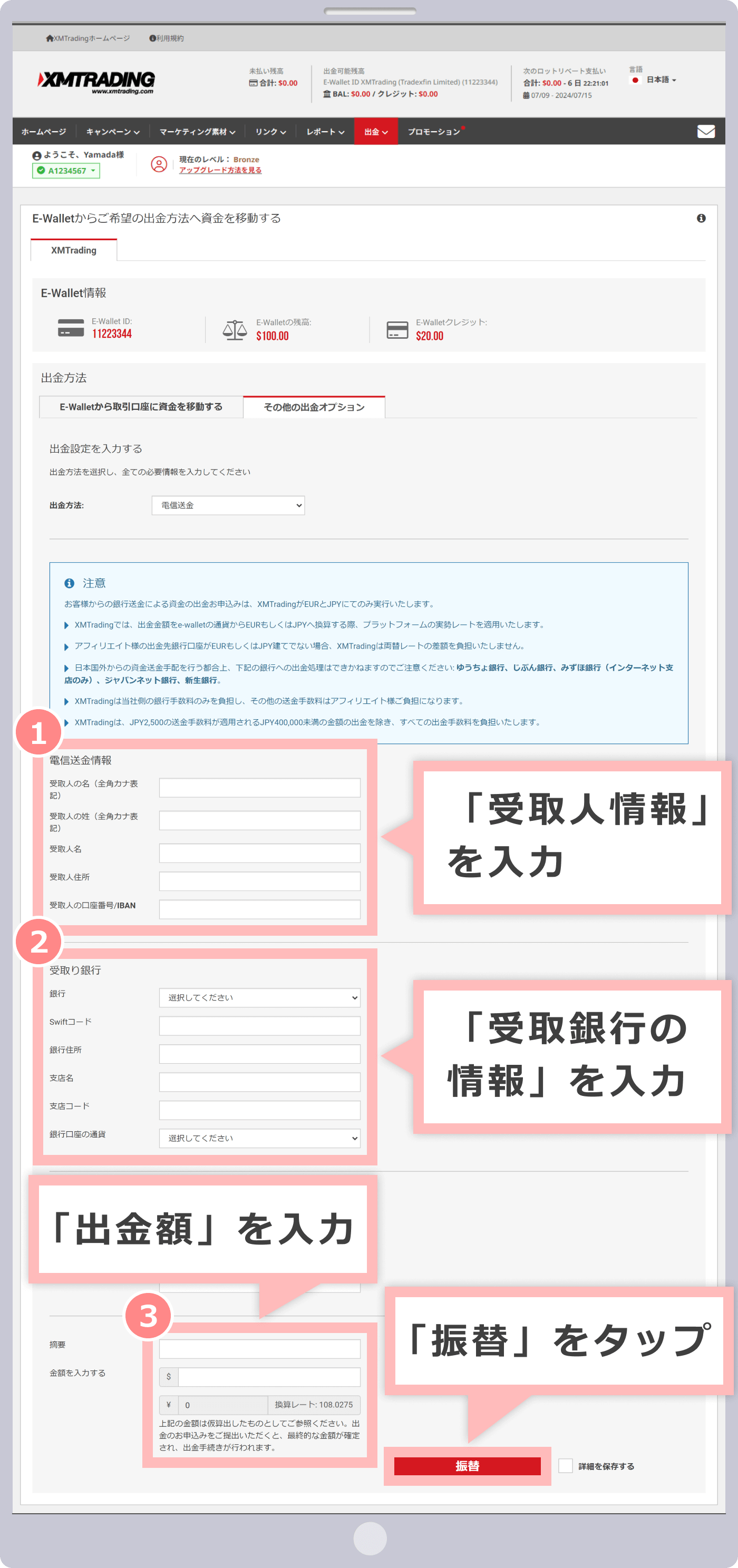
Task: Click the 支店名 input field
Action: [259, 1082]
